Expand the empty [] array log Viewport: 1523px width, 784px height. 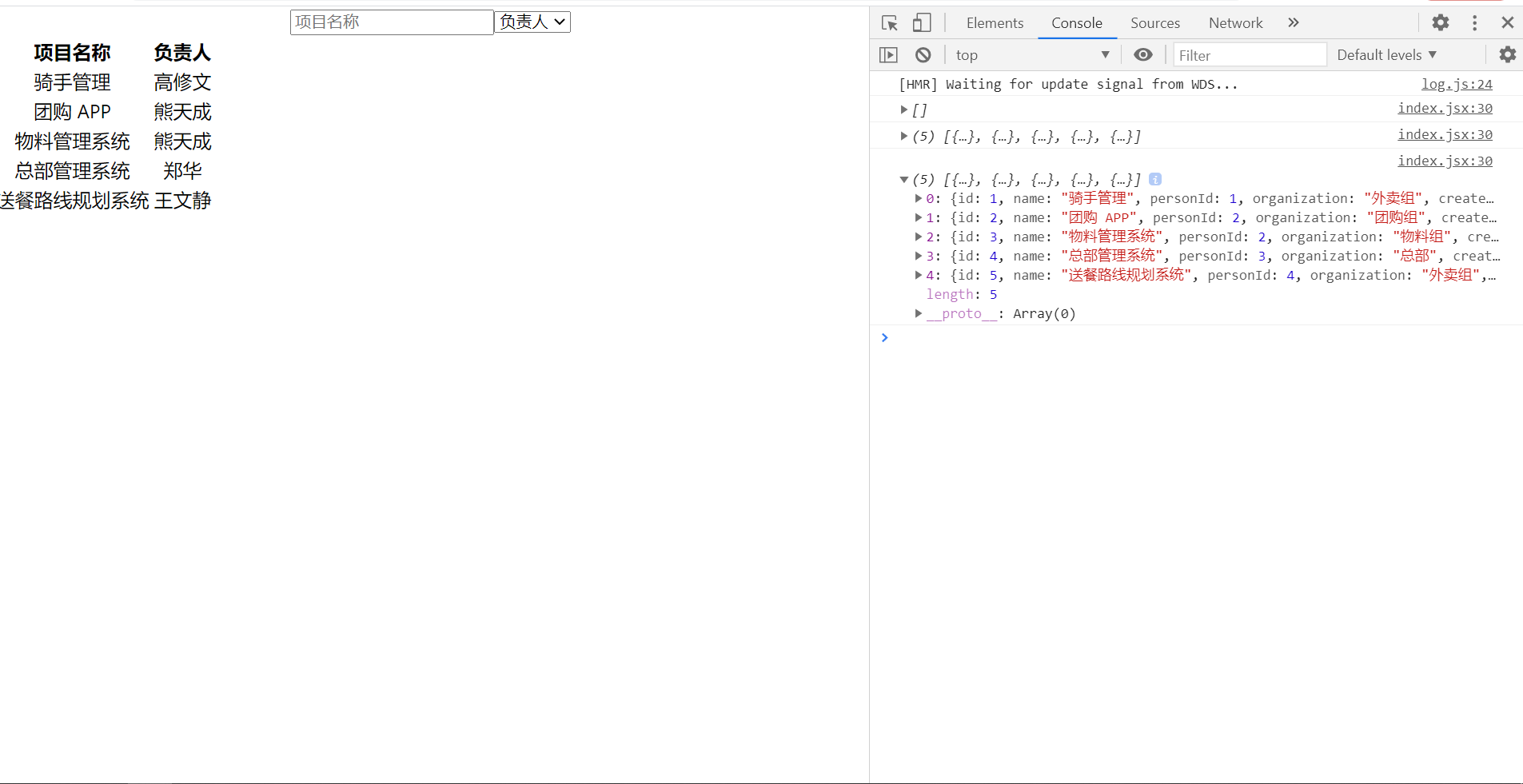903,110
